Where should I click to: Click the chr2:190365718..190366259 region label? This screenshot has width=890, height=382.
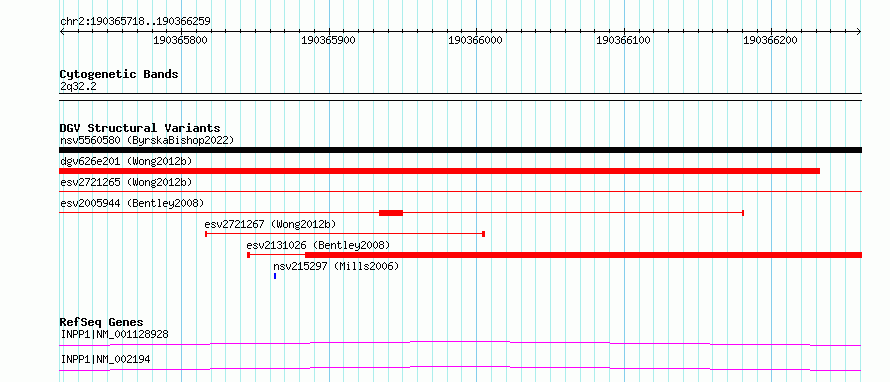tap(135, 21)
